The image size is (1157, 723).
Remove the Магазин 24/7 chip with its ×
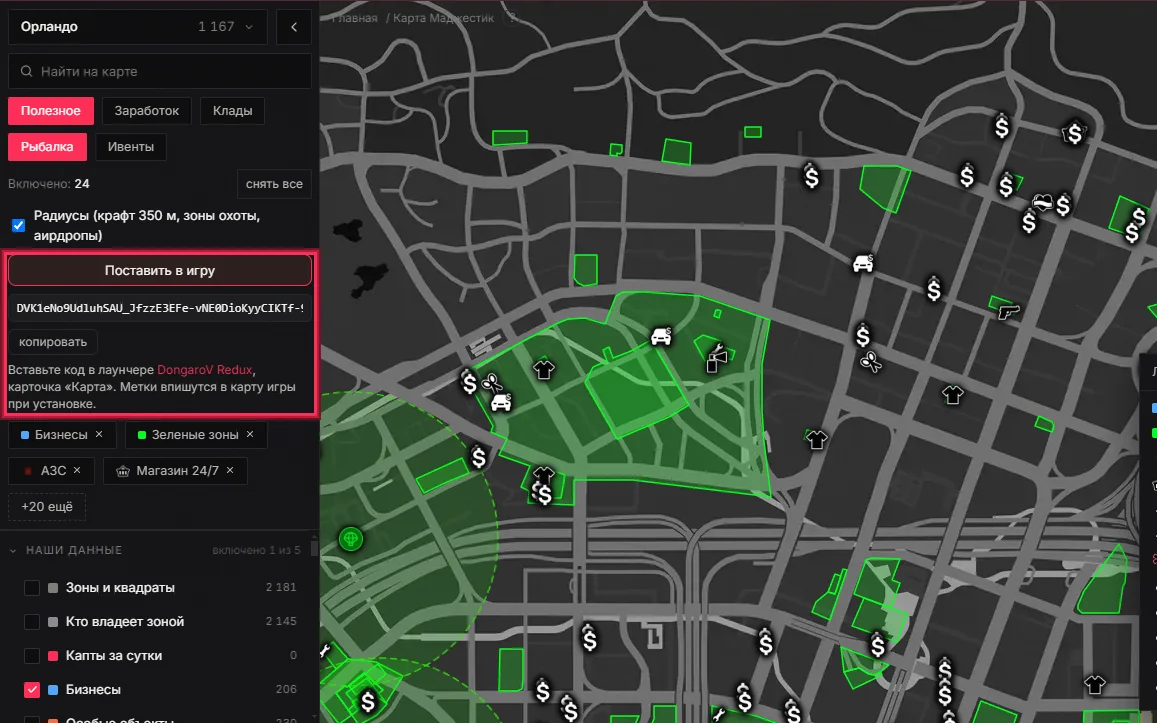point(230,470)
